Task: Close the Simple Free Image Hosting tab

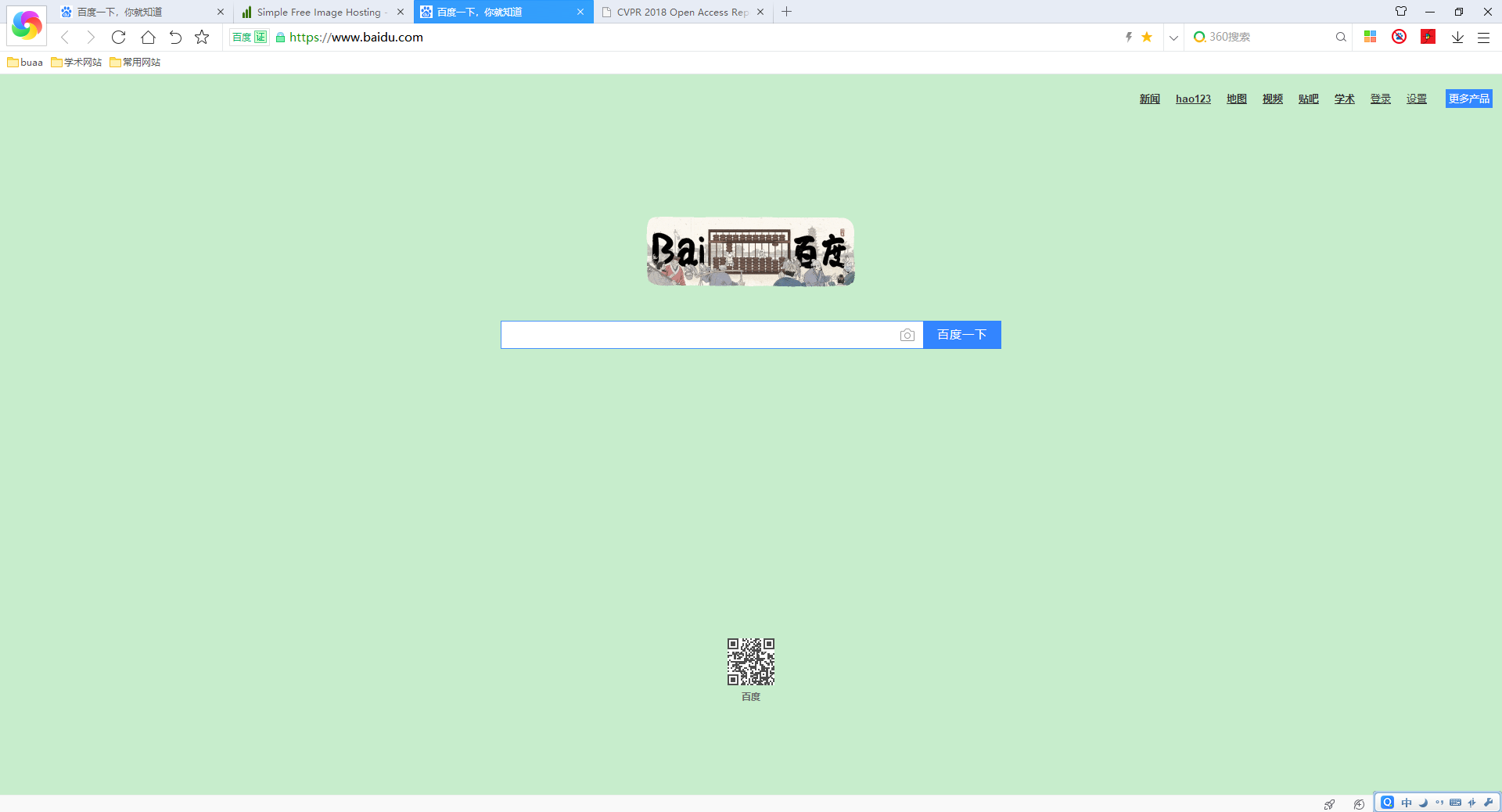Action: pyautogui.click(x=401, y=12)
